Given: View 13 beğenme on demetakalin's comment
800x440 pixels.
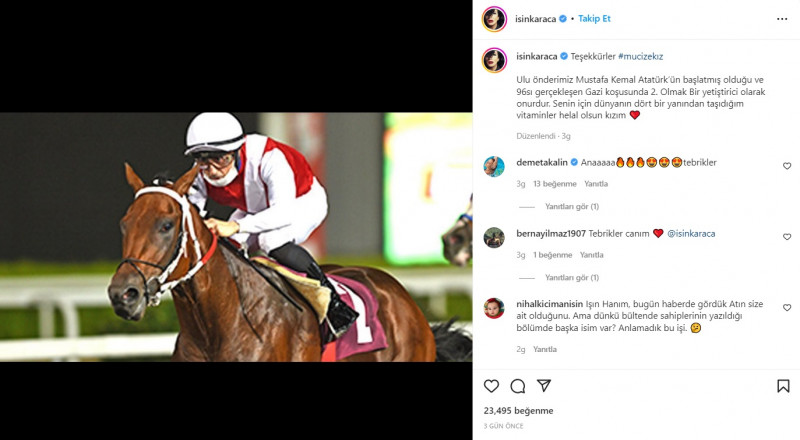Looking at the screenshot, I should click(555, 184).
